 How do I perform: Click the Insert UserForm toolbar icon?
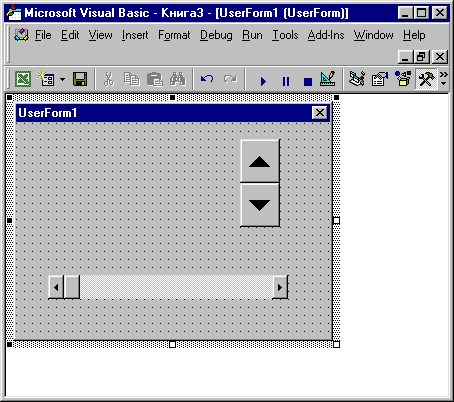[x=46, y=79]
